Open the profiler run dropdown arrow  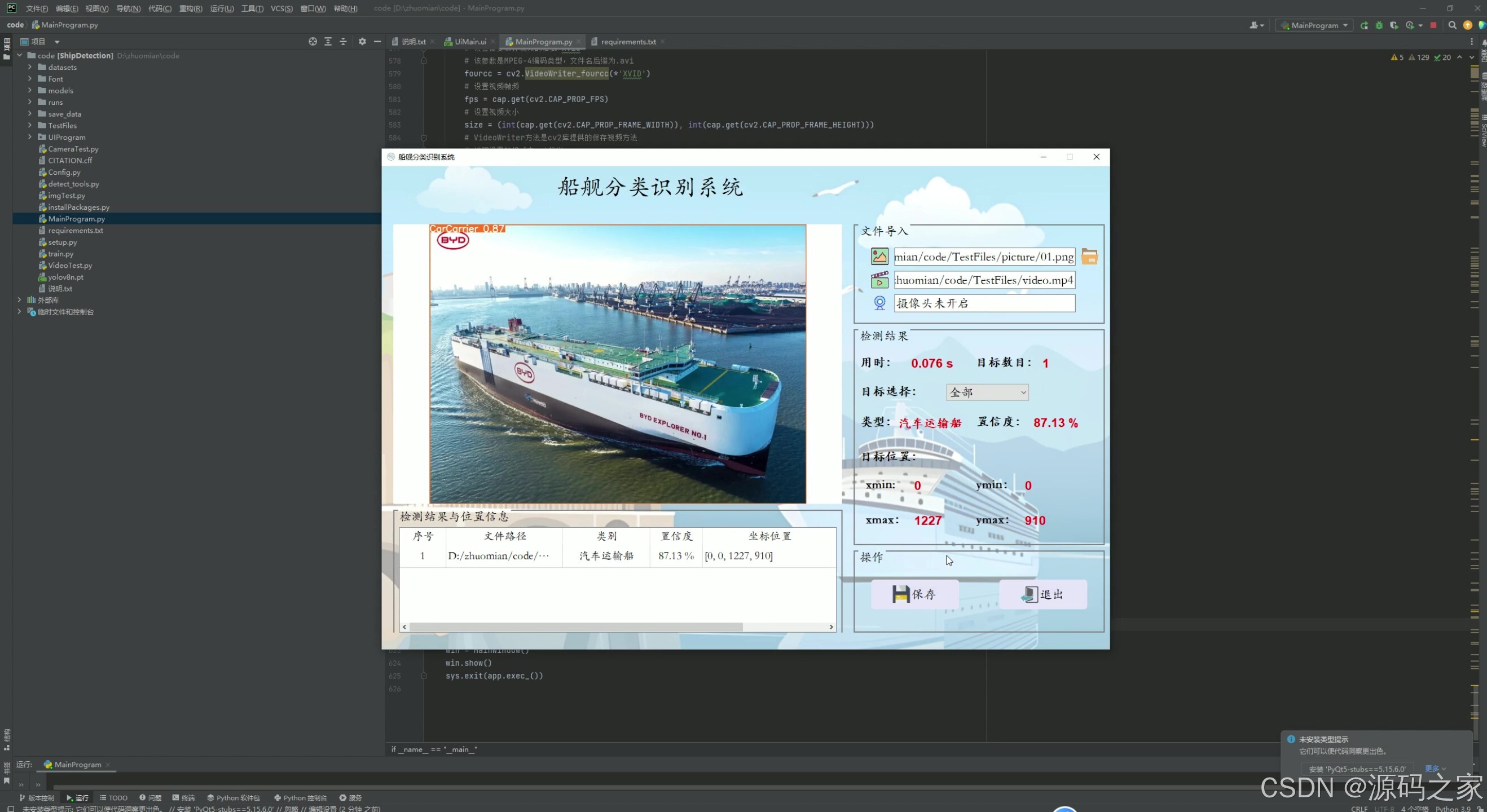[1420, 25]
